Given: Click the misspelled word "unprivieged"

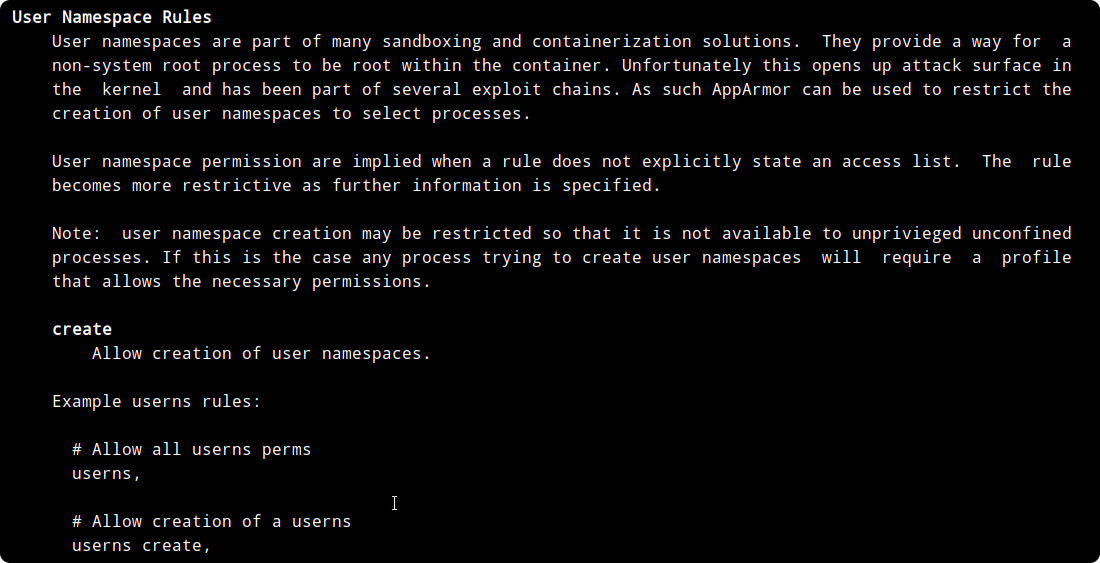Looking at the screenshot, I should [906, 233].
